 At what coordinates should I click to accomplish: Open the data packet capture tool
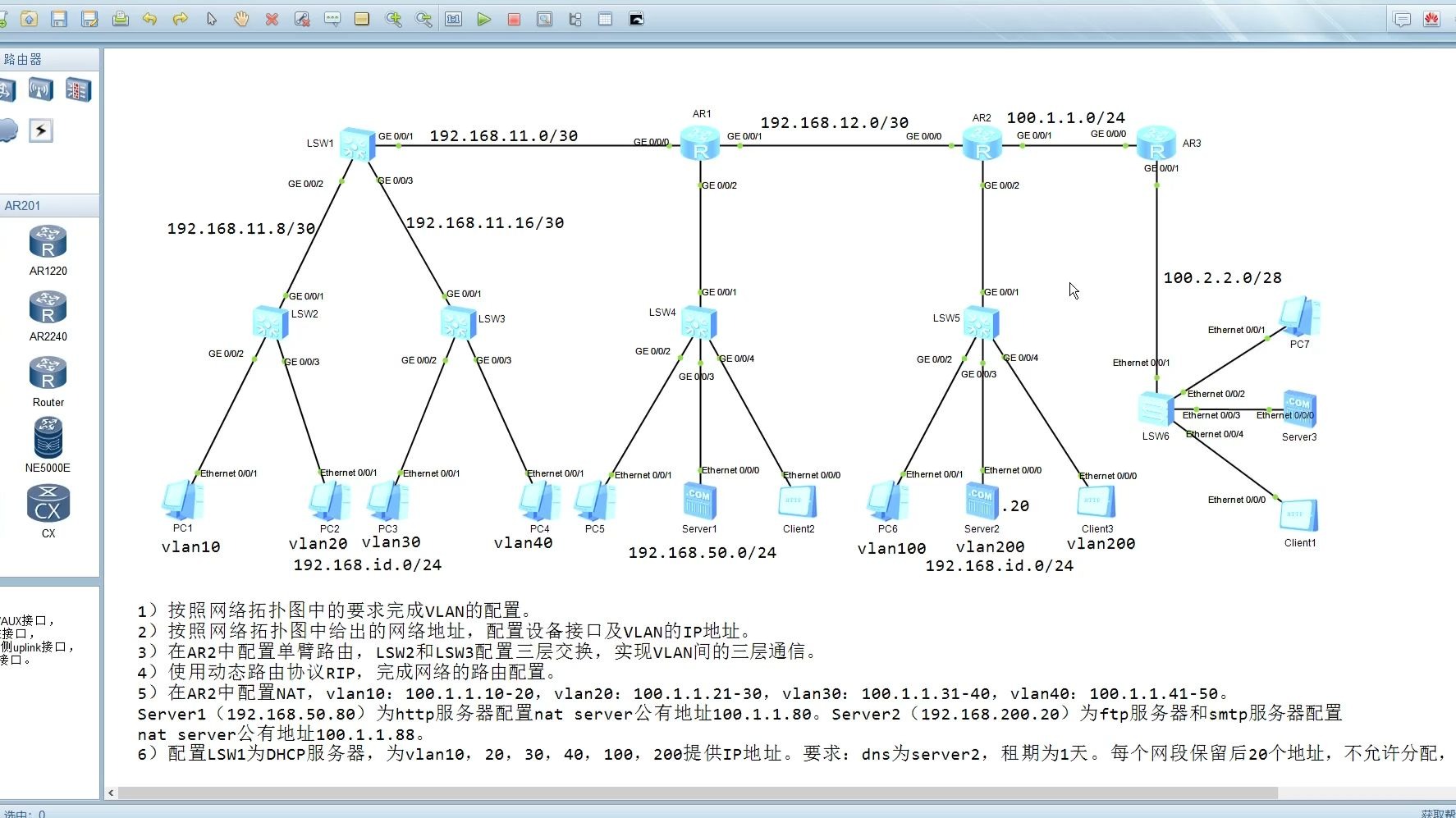coord(543,19)
